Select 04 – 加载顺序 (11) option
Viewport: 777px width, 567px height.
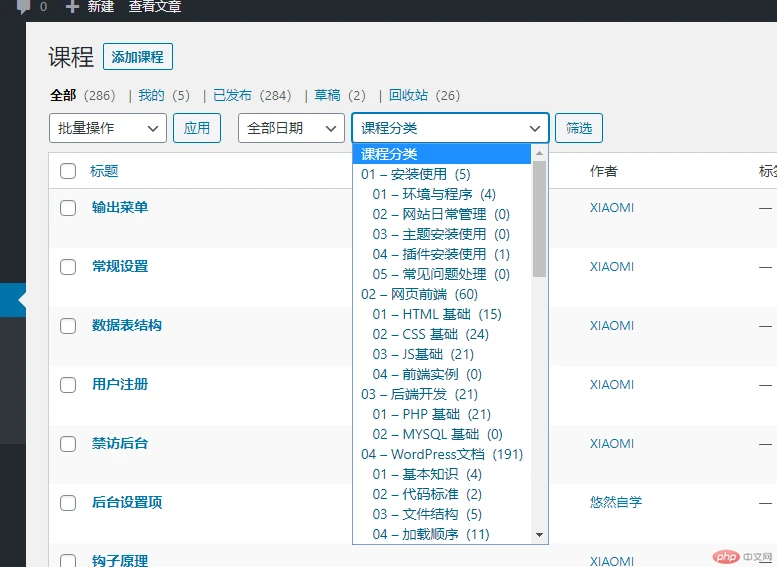442,534
